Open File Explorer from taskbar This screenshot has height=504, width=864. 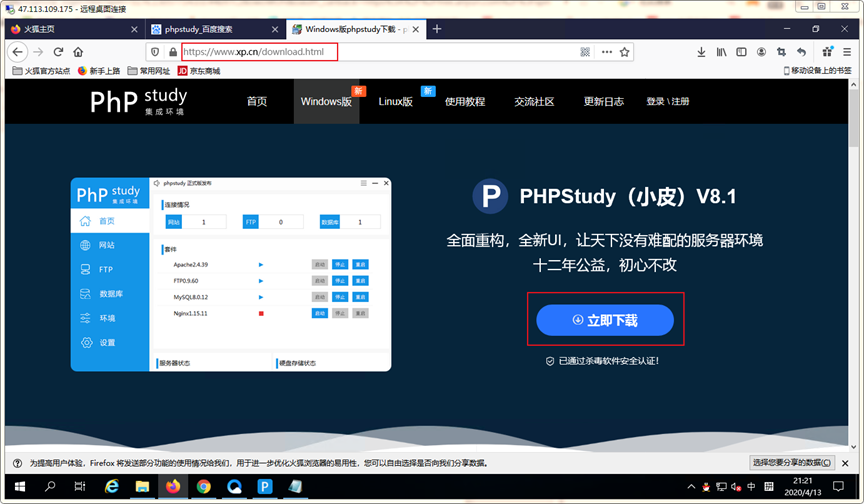tap(142, 486)
